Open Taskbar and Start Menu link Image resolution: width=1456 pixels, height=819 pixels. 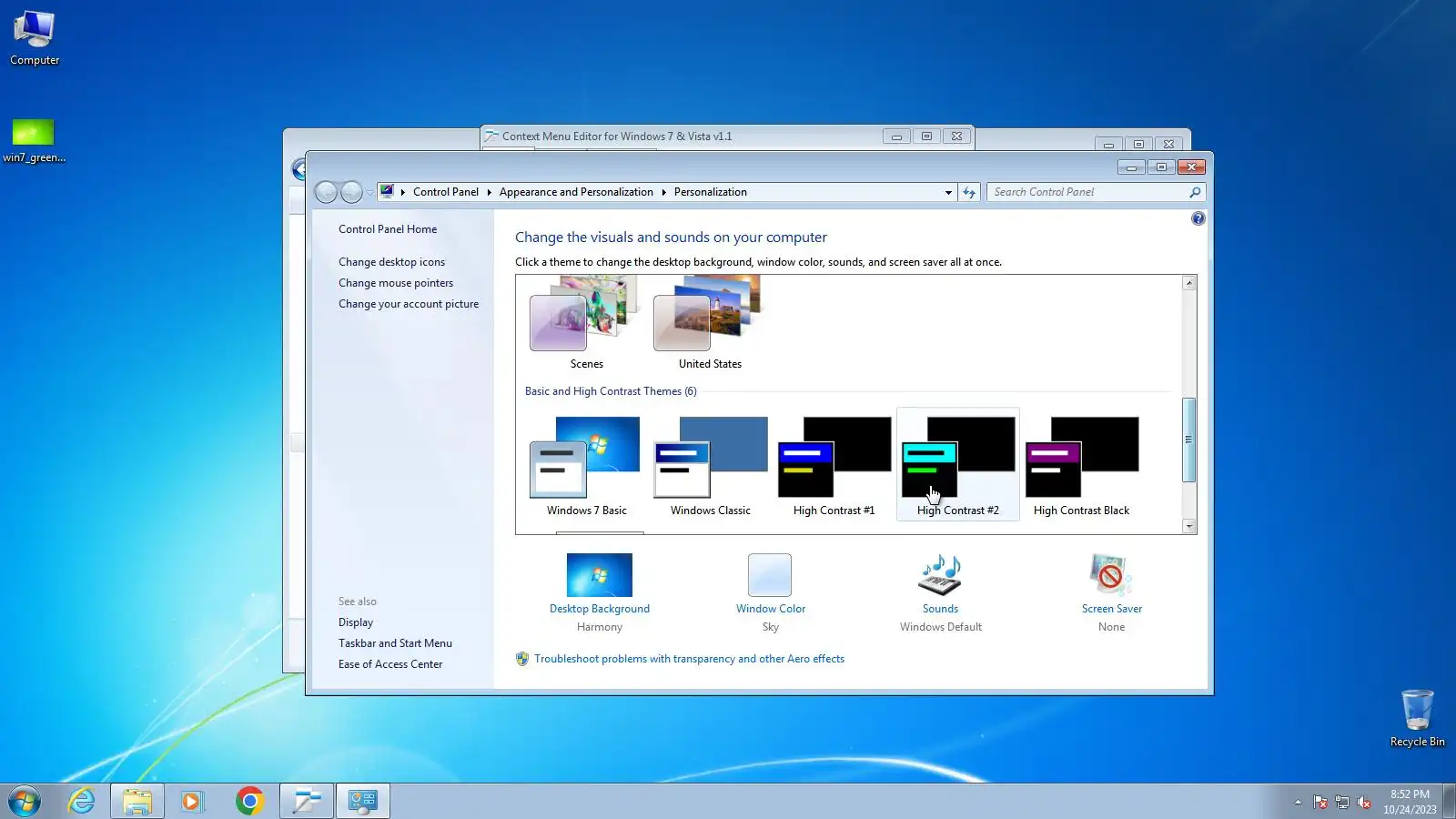[x=395, y=643]
